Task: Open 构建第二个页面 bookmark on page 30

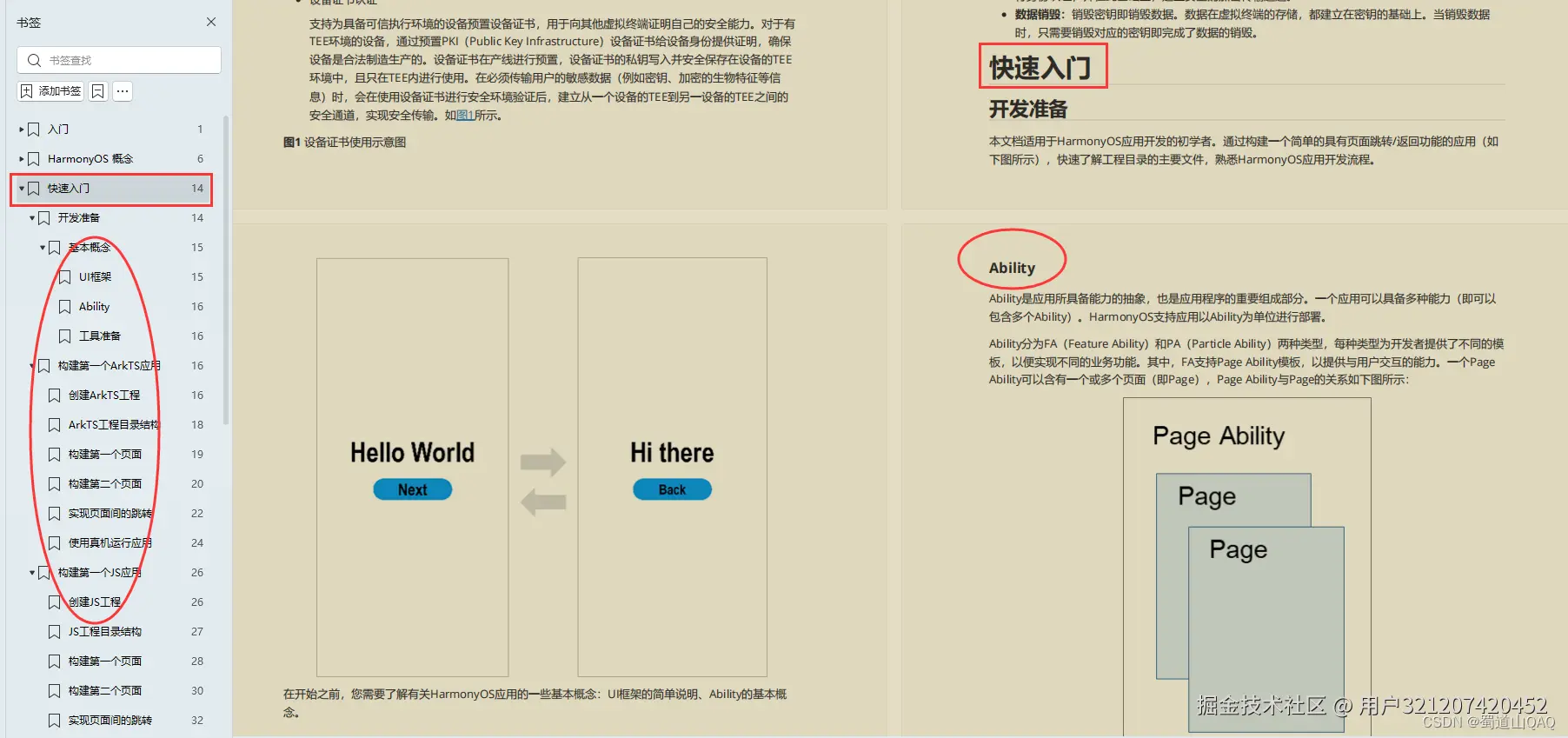Action: point(105,691)
